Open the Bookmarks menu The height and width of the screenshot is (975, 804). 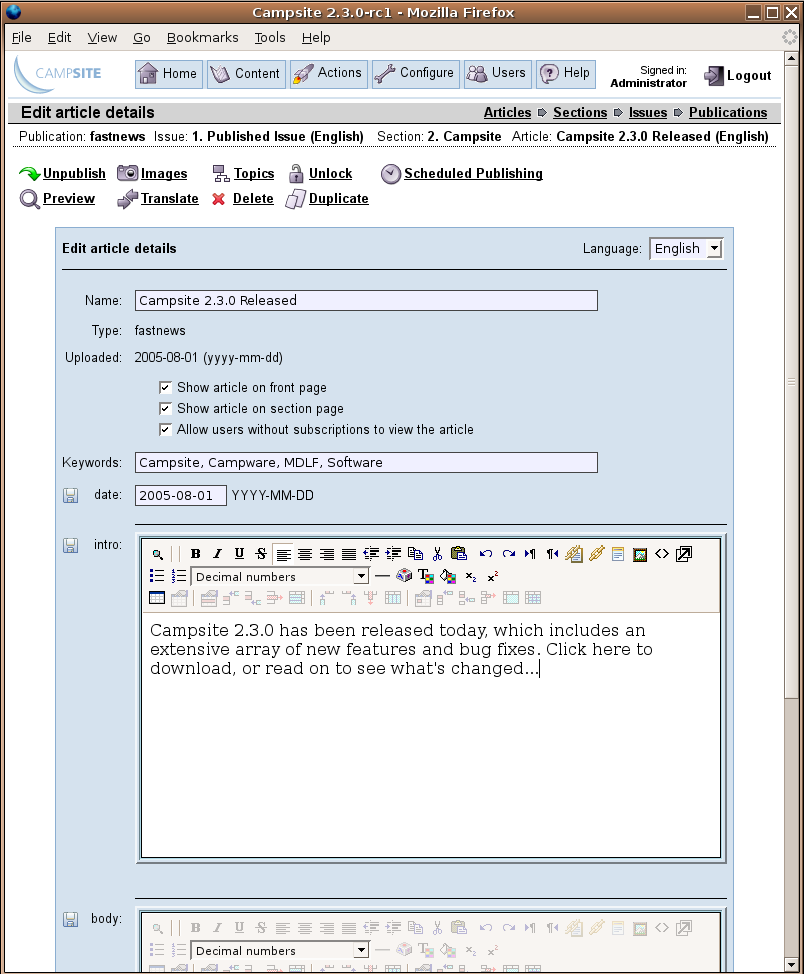(203, 37)
